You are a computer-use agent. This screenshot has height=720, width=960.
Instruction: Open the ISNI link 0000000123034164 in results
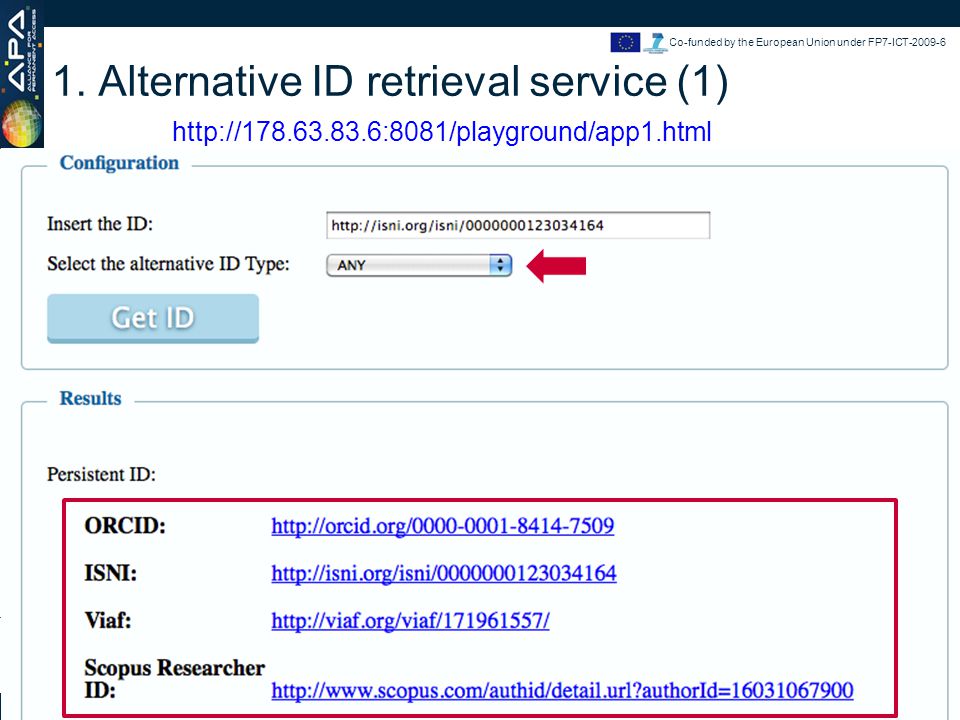(444, 574)
